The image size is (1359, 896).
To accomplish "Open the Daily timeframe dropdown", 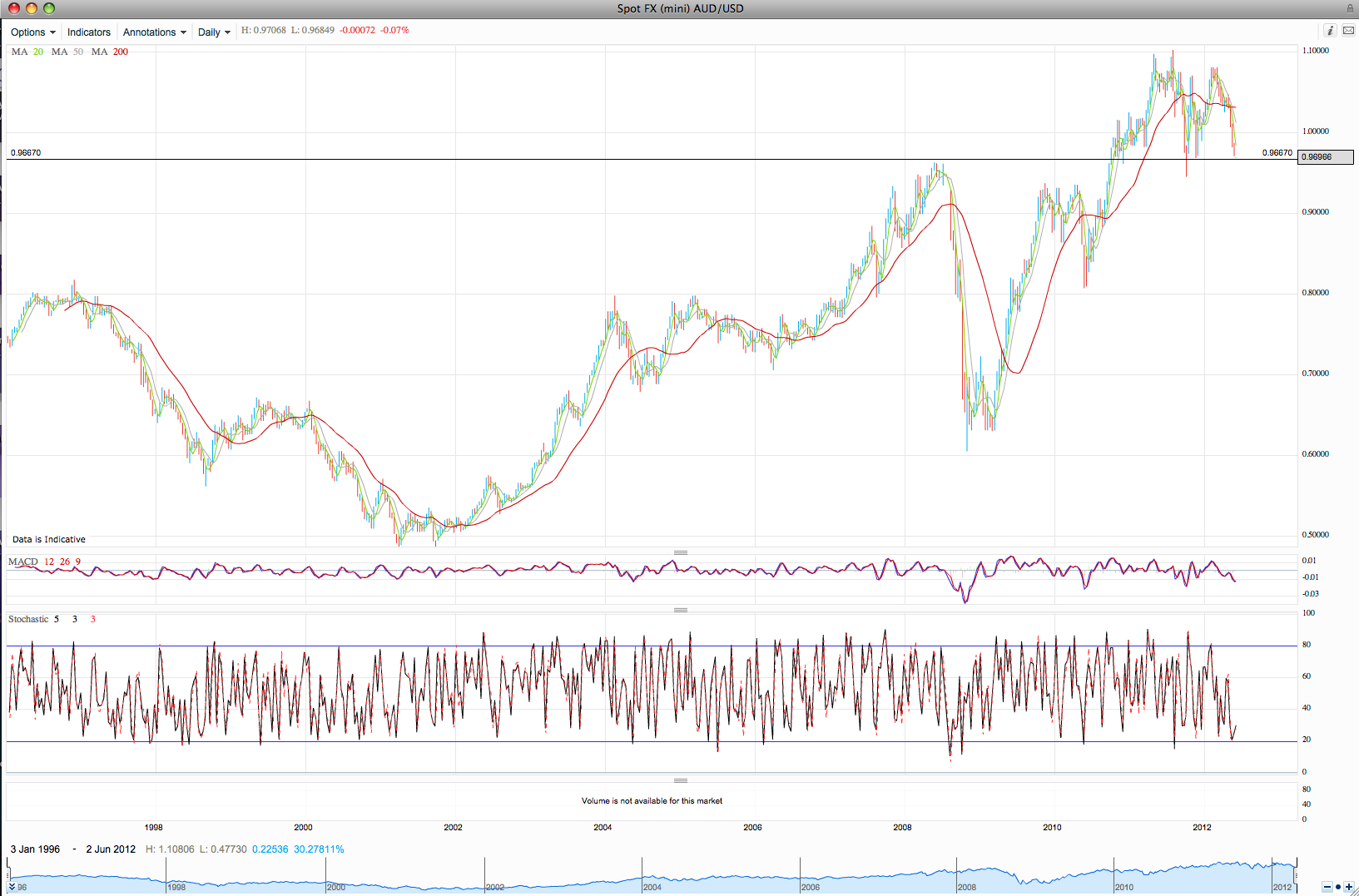I will (214, 32).
